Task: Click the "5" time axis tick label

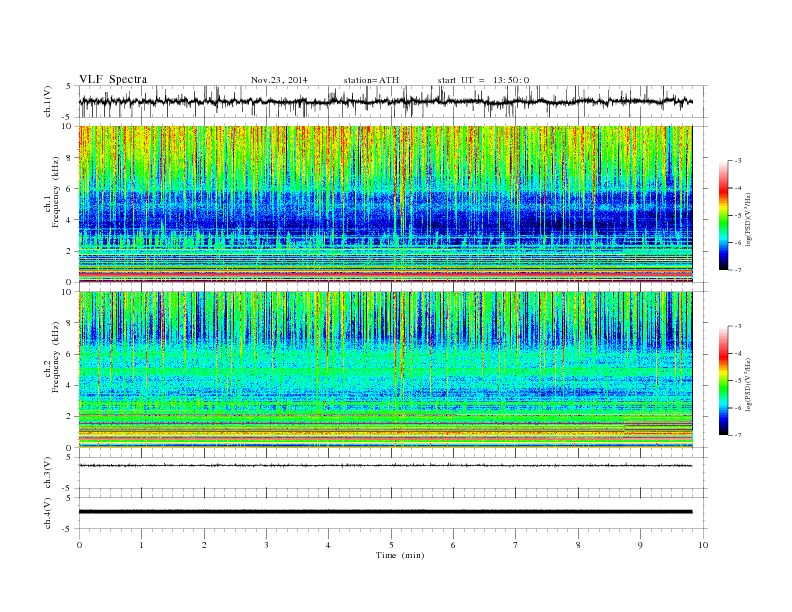Action: pos(391,545)
